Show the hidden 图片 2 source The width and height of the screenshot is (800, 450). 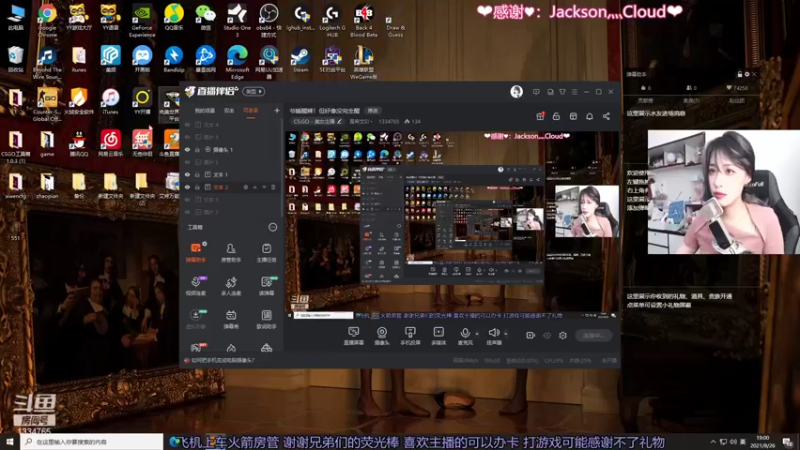click(x=187, y=212)
